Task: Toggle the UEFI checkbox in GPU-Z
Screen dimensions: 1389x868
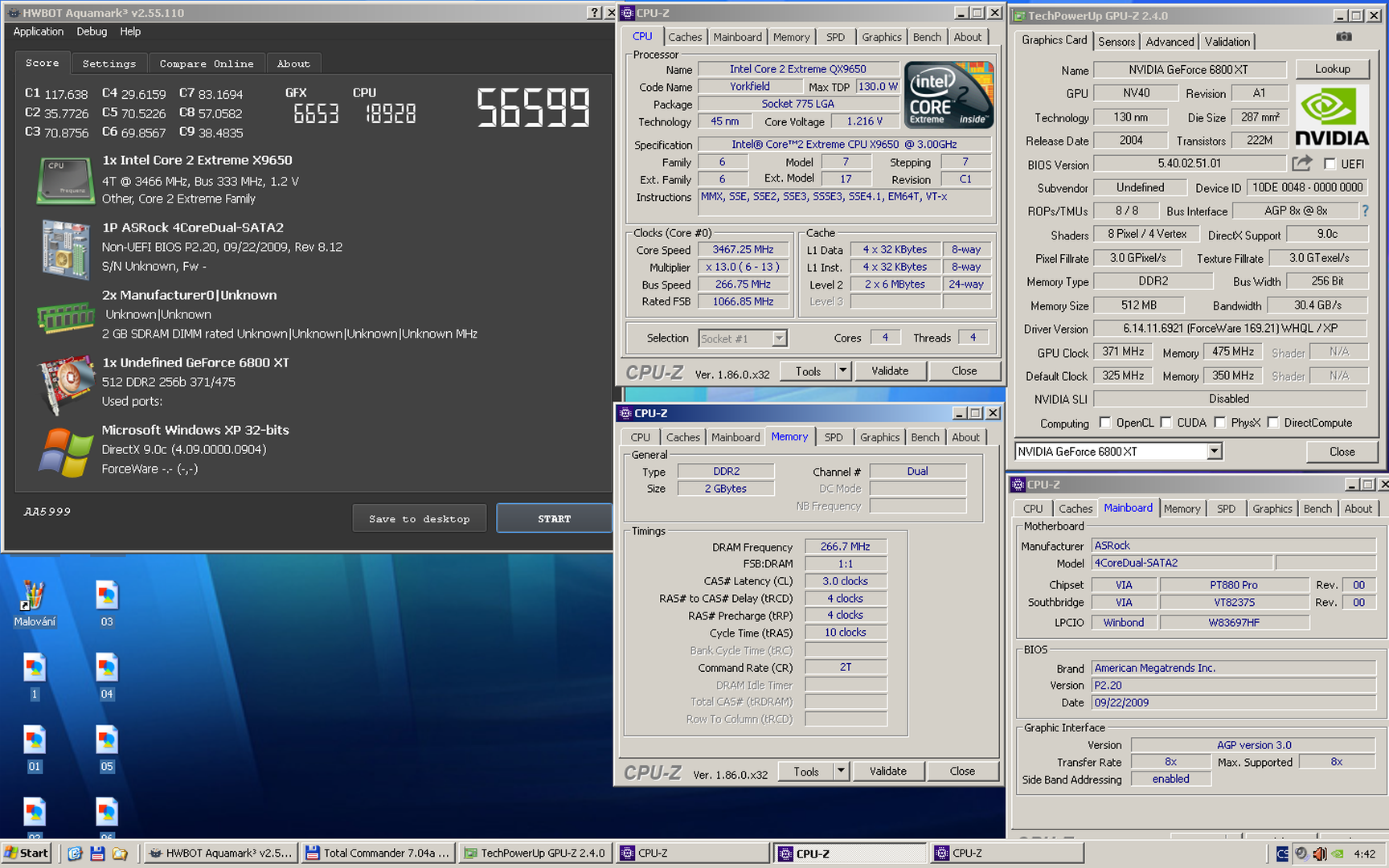Action: (1330, 164)
